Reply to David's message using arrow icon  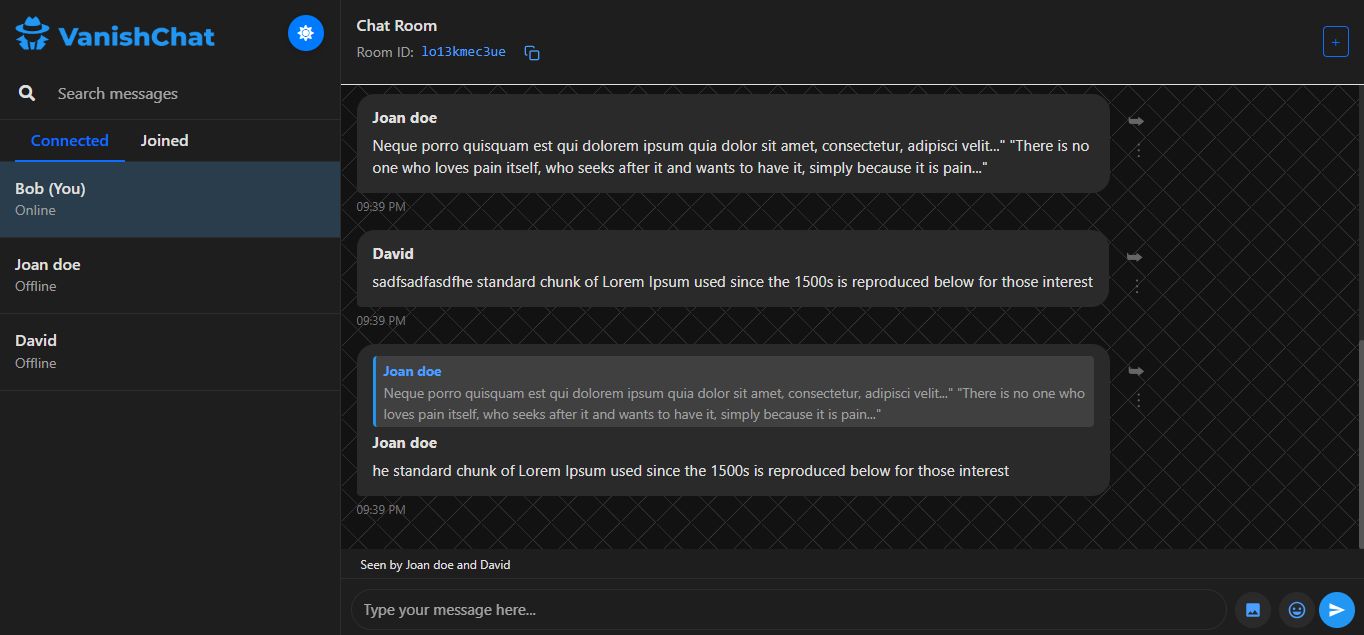point(1135,257)
